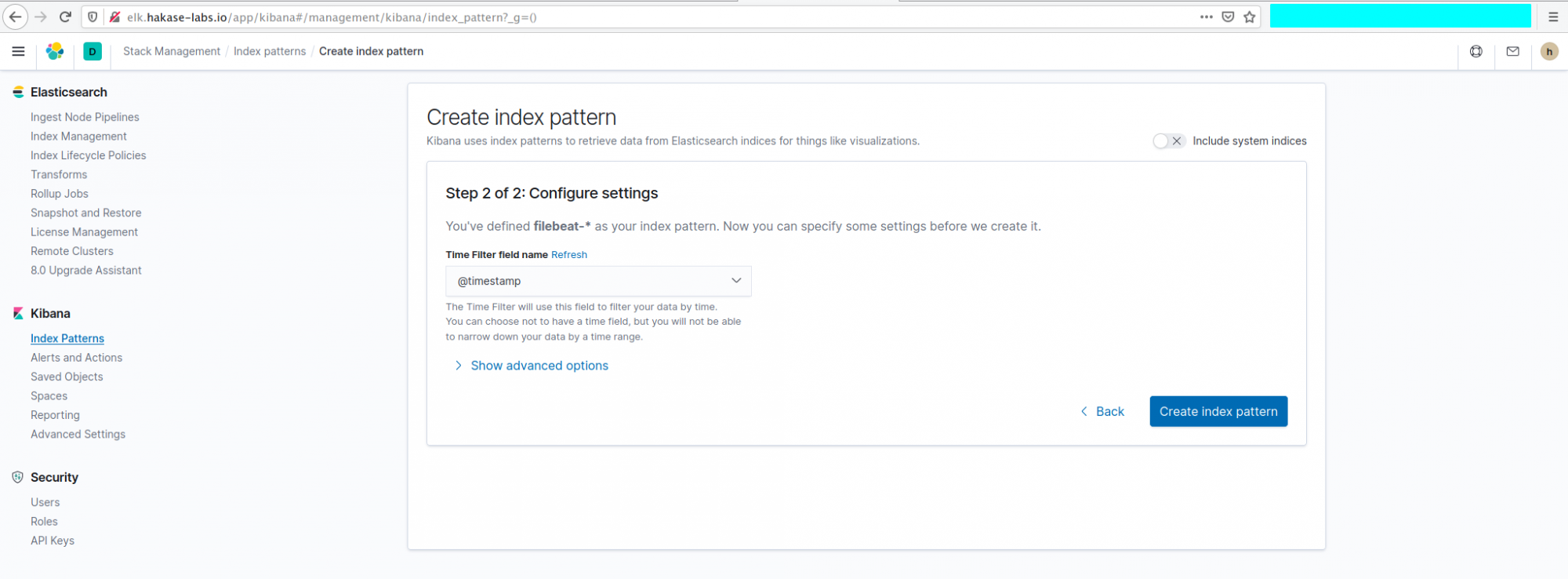Image resolution: width=1568 pixels, height=579 pixels.
Task: Click the Back button
Action: (1102, 411)
